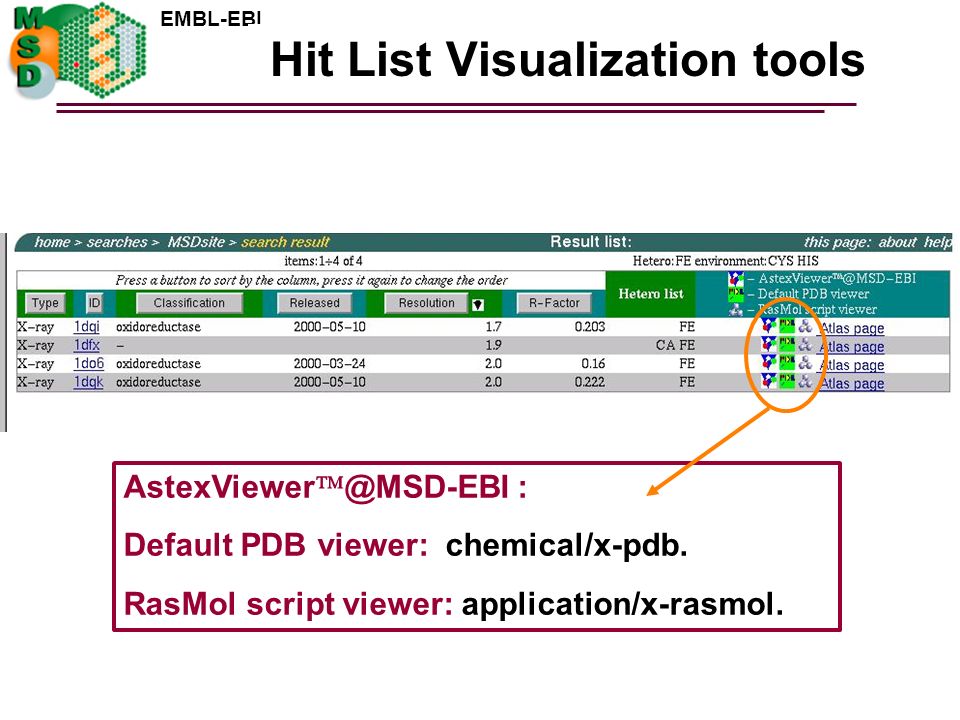
Task: Click the 'items:1÷4 of 4' count text
Action: point(323,261)
